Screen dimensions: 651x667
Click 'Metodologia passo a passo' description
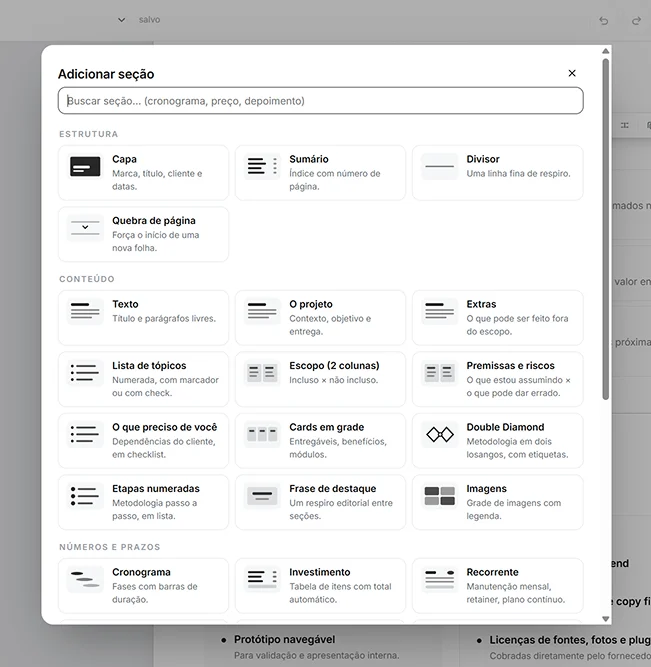154,509
